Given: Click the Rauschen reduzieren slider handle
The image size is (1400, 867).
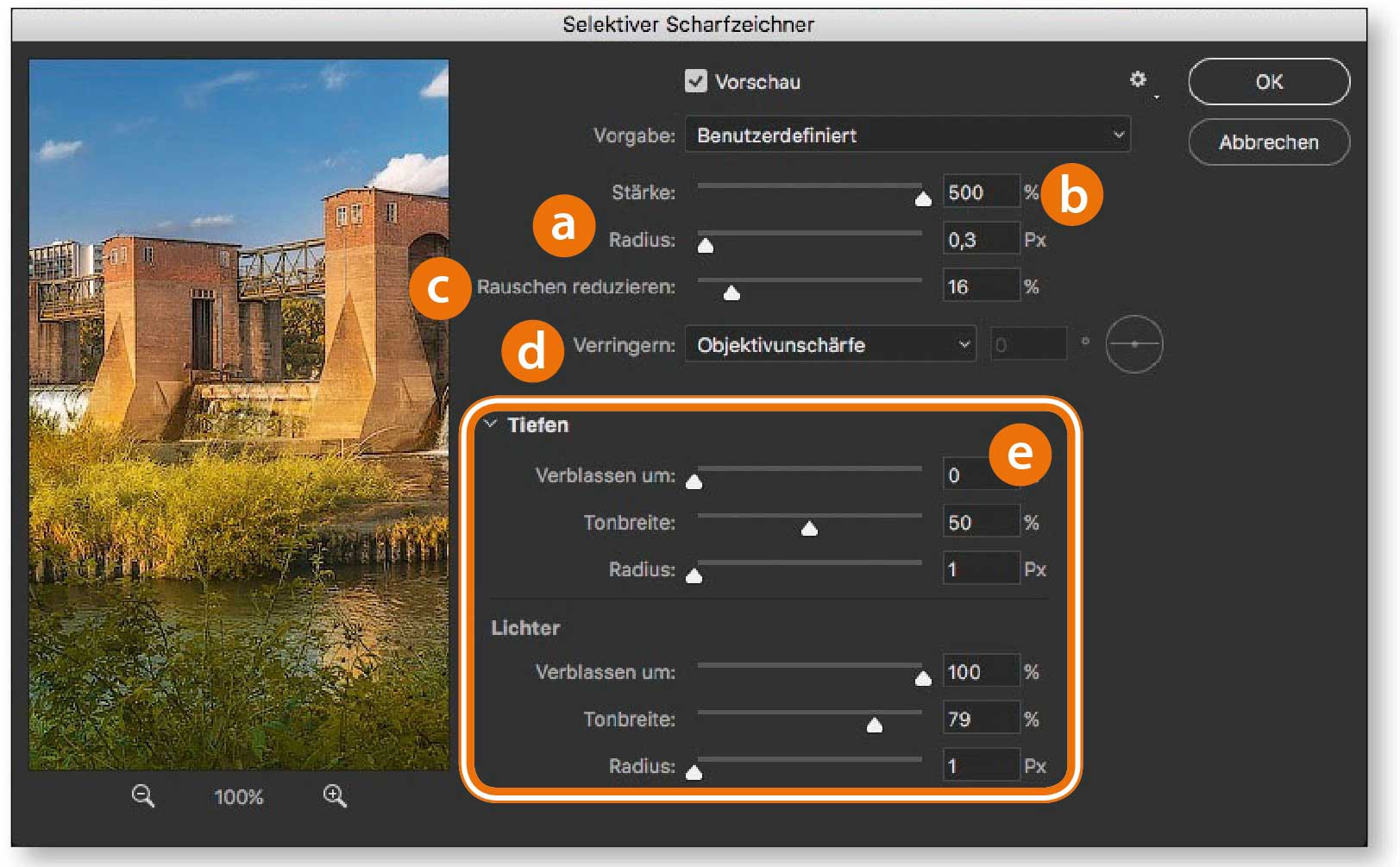Looking at the screenshot, I should tap(731, 293).
